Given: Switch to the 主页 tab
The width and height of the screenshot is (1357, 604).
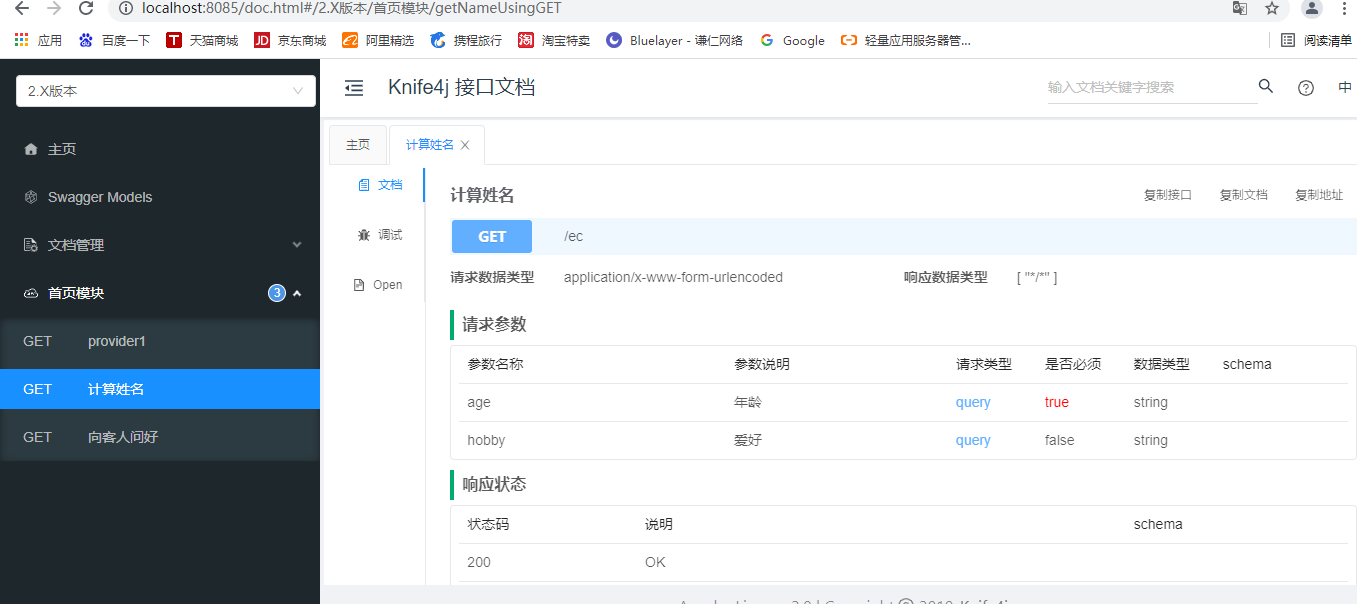Looking at the screenshot, I should click(x=358, y=143).
